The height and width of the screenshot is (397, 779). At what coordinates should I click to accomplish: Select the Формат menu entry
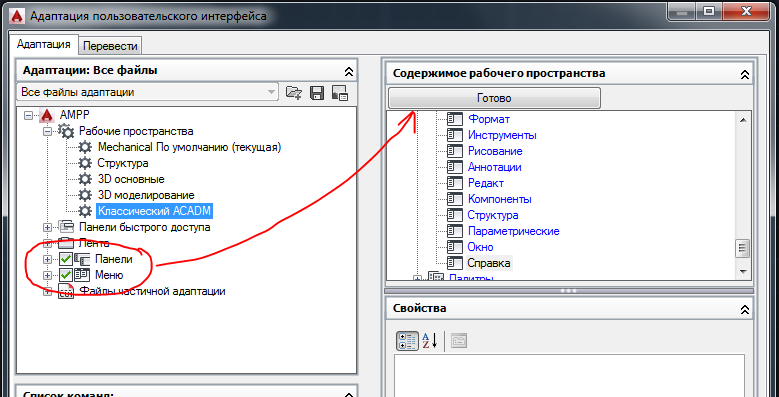click(x=489, y=119)
